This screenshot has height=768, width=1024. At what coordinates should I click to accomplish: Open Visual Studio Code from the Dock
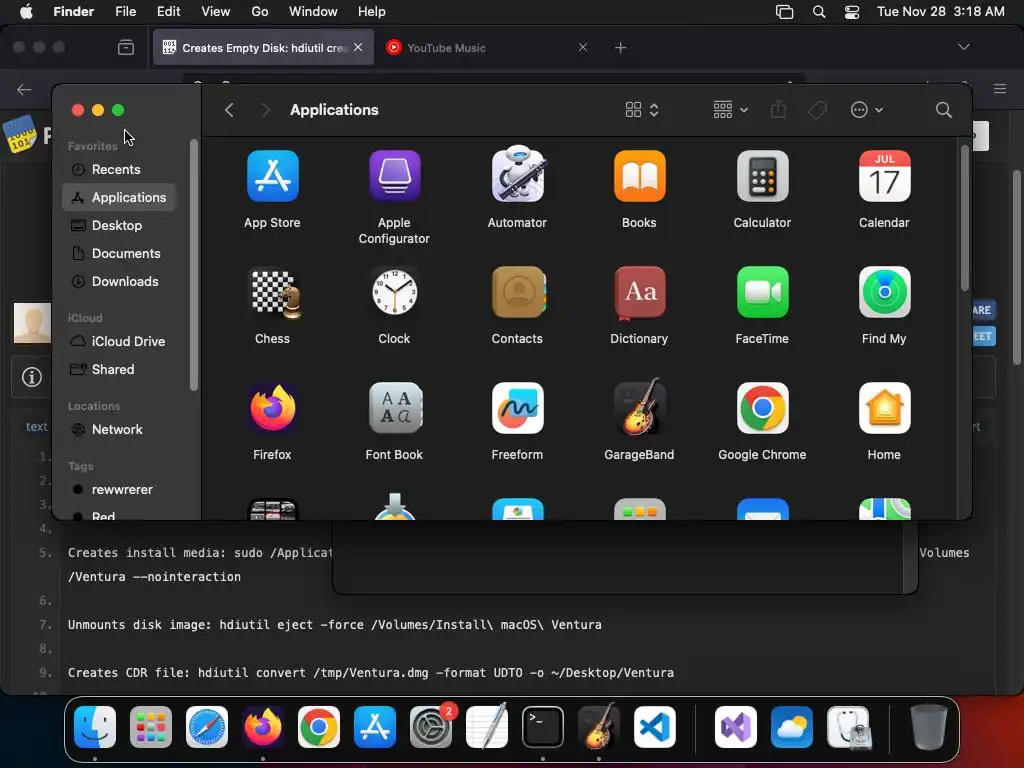pos(654,727)
